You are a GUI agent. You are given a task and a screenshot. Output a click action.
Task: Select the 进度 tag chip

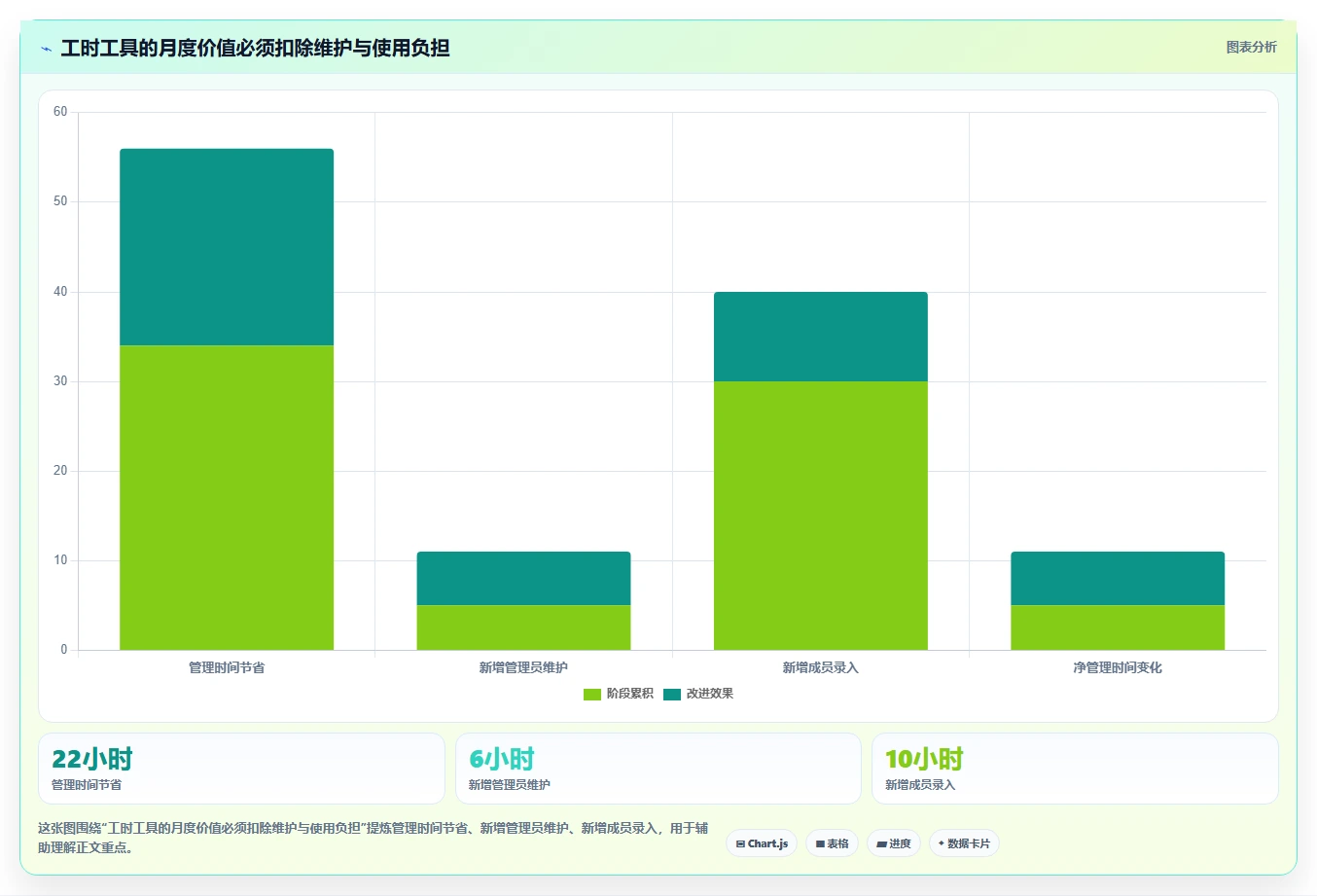(894, 843)
